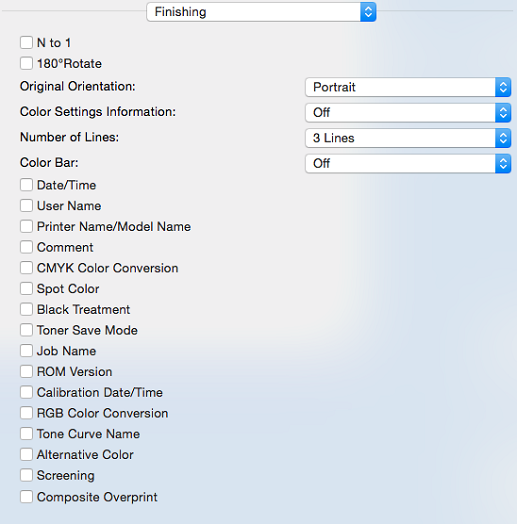Viewport: 517px width, 524px height.
Task: Open the Original Orientation Portrait dropdown
Action: (x=408, y=87)
